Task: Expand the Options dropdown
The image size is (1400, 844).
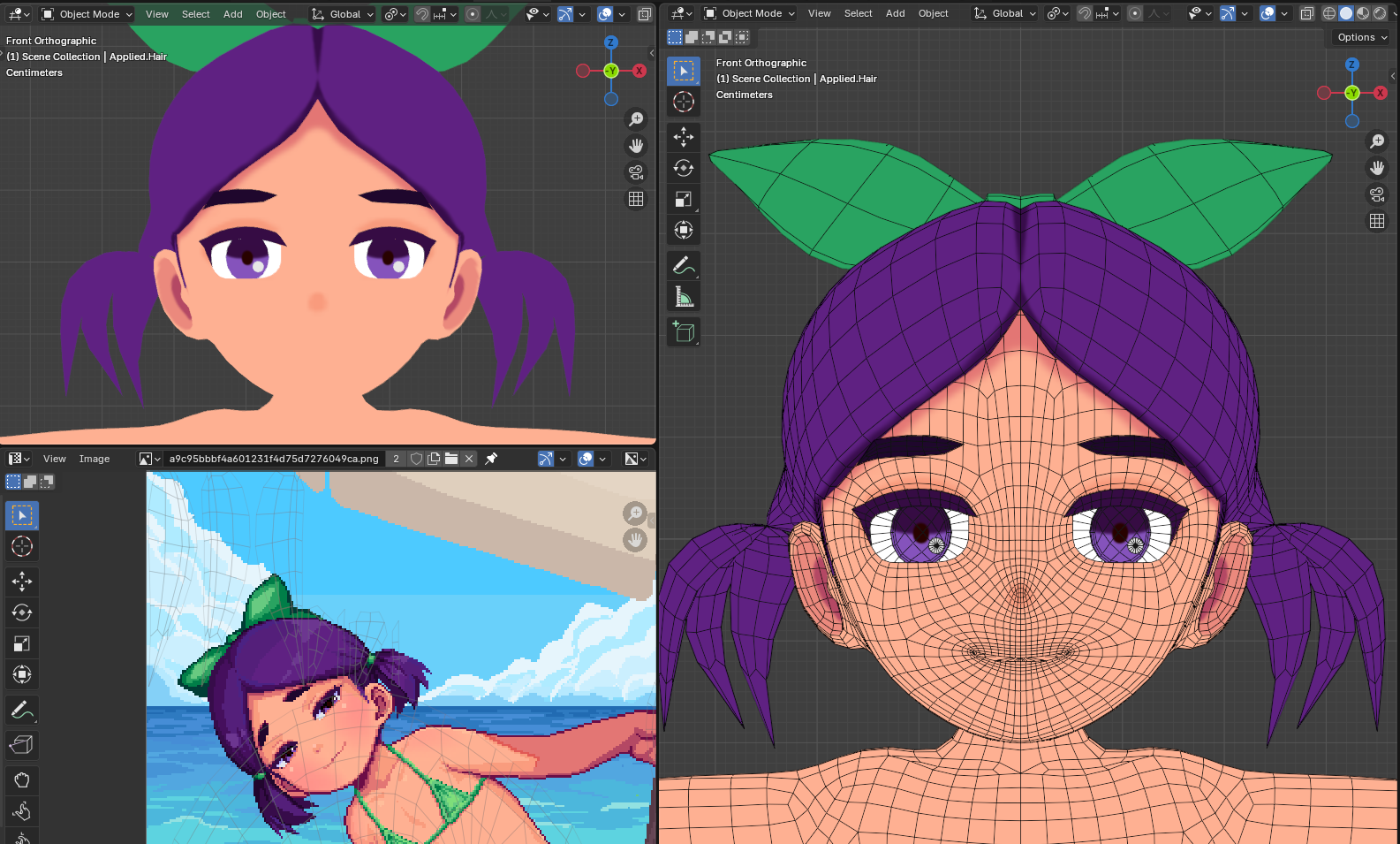Action: (x=1361, y=37)
